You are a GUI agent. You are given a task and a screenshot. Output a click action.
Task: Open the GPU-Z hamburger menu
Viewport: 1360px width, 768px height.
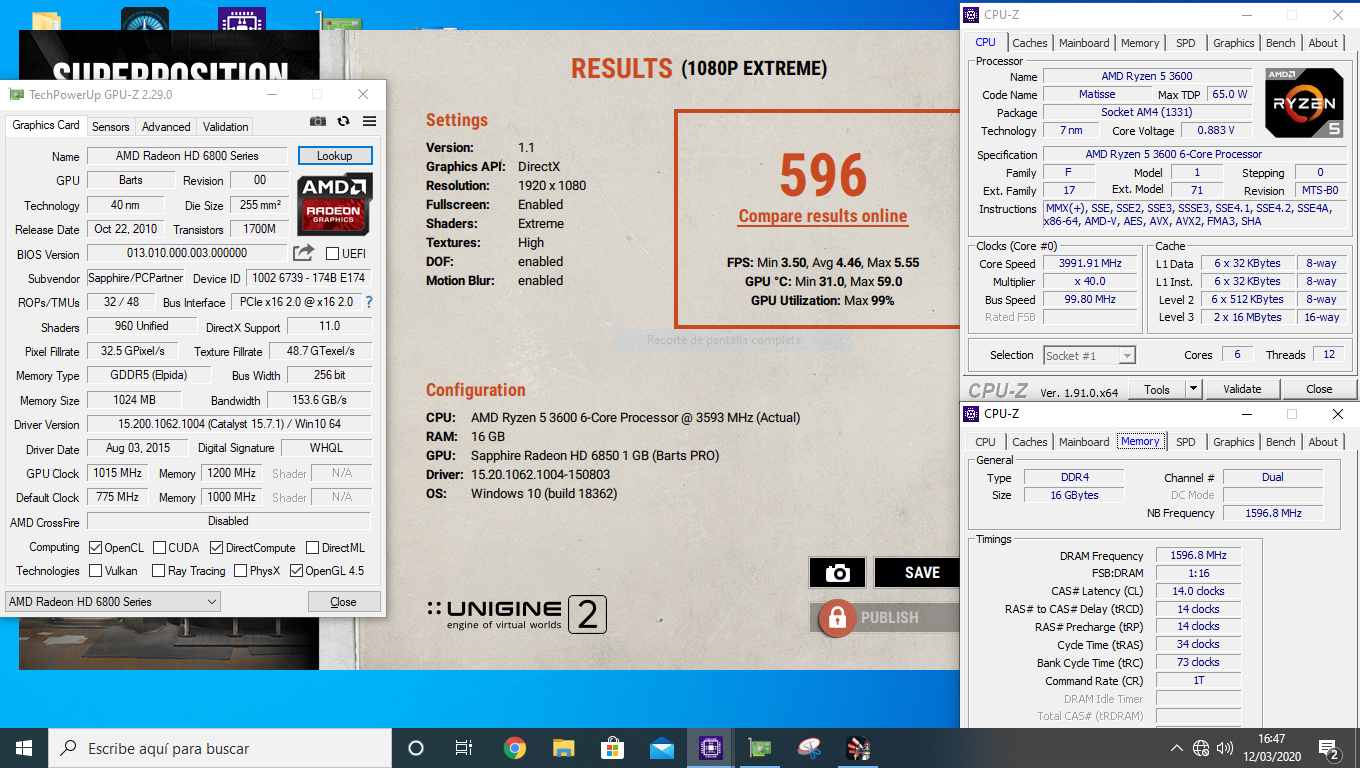(x=369, y=121)
